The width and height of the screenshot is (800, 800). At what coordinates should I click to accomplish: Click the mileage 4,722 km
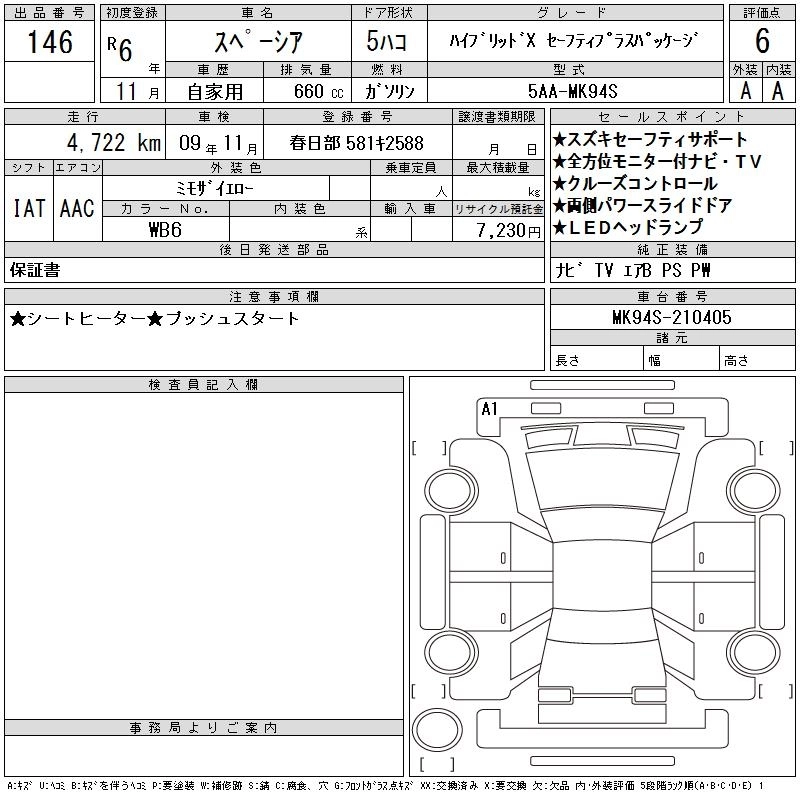coord(113,142)
